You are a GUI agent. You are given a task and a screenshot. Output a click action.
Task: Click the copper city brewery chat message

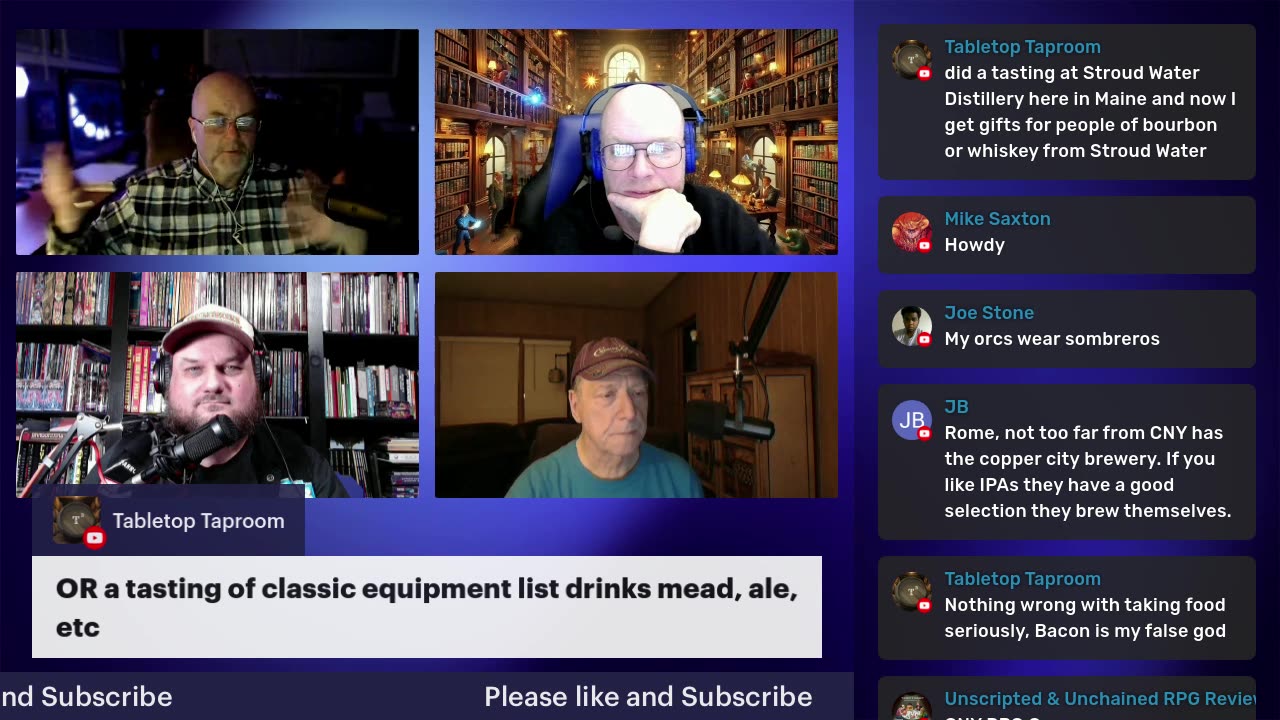point(1088,472)
